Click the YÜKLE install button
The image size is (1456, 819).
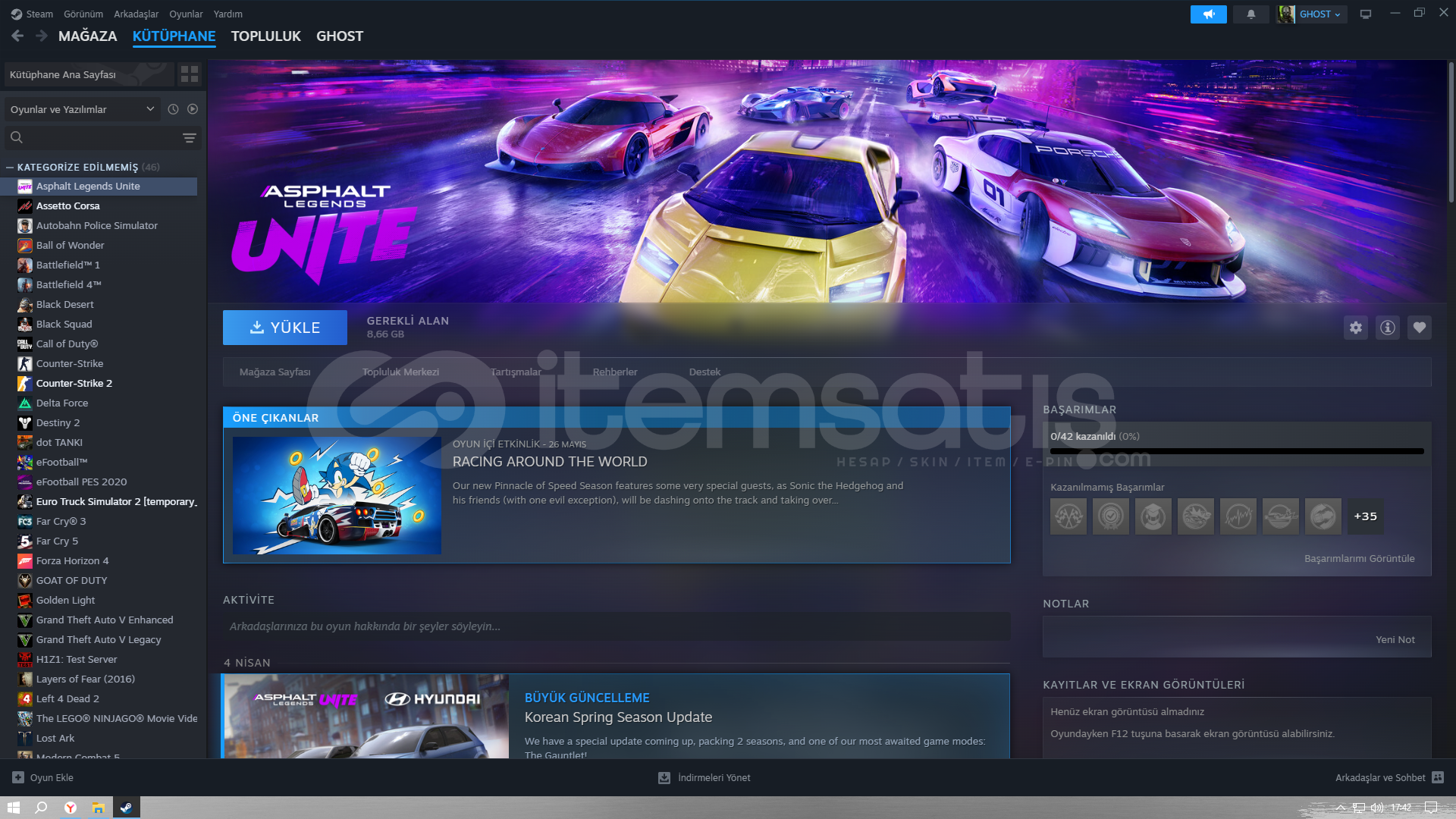pyautogui.click(x=285, y=328)
